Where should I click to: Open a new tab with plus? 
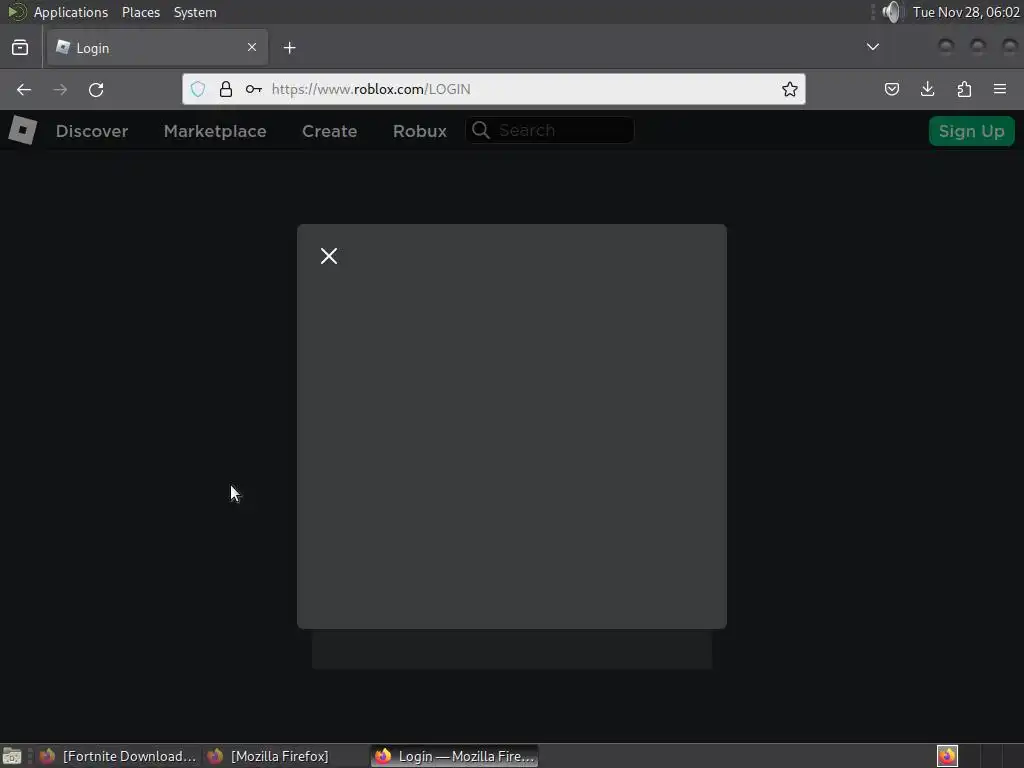pyautogui.click(x=290, y=48)
